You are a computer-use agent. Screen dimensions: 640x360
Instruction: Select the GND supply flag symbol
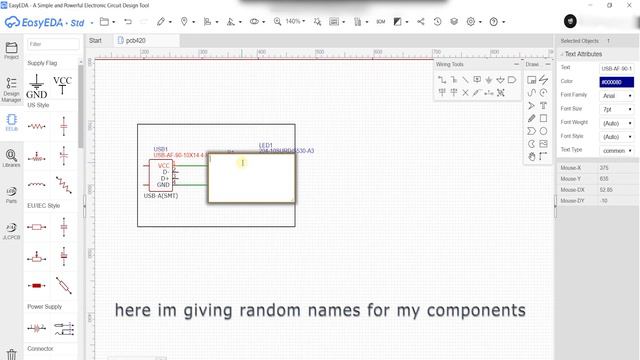coord(37,86)
